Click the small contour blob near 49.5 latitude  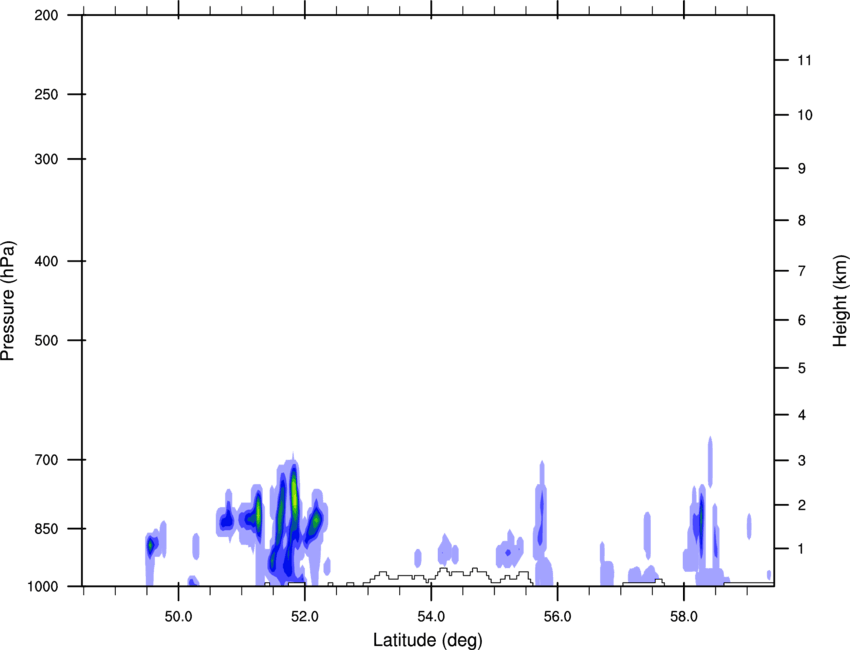(151, 544)
